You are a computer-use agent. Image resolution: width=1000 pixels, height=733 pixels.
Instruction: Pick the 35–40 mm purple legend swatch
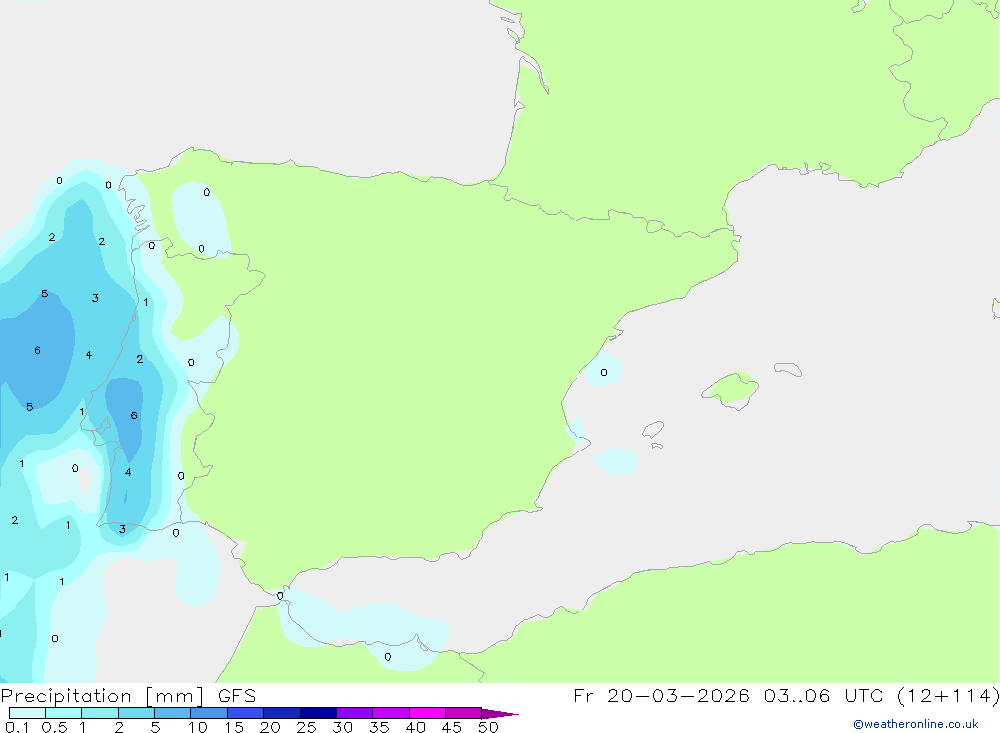(x=391, y=713)
